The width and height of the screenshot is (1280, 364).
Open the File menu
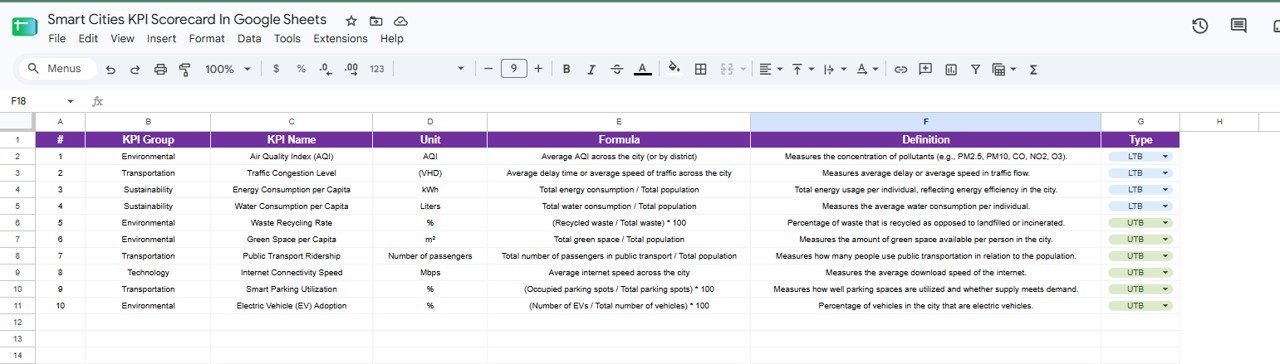pyautogui.click(x=57, y=38)
